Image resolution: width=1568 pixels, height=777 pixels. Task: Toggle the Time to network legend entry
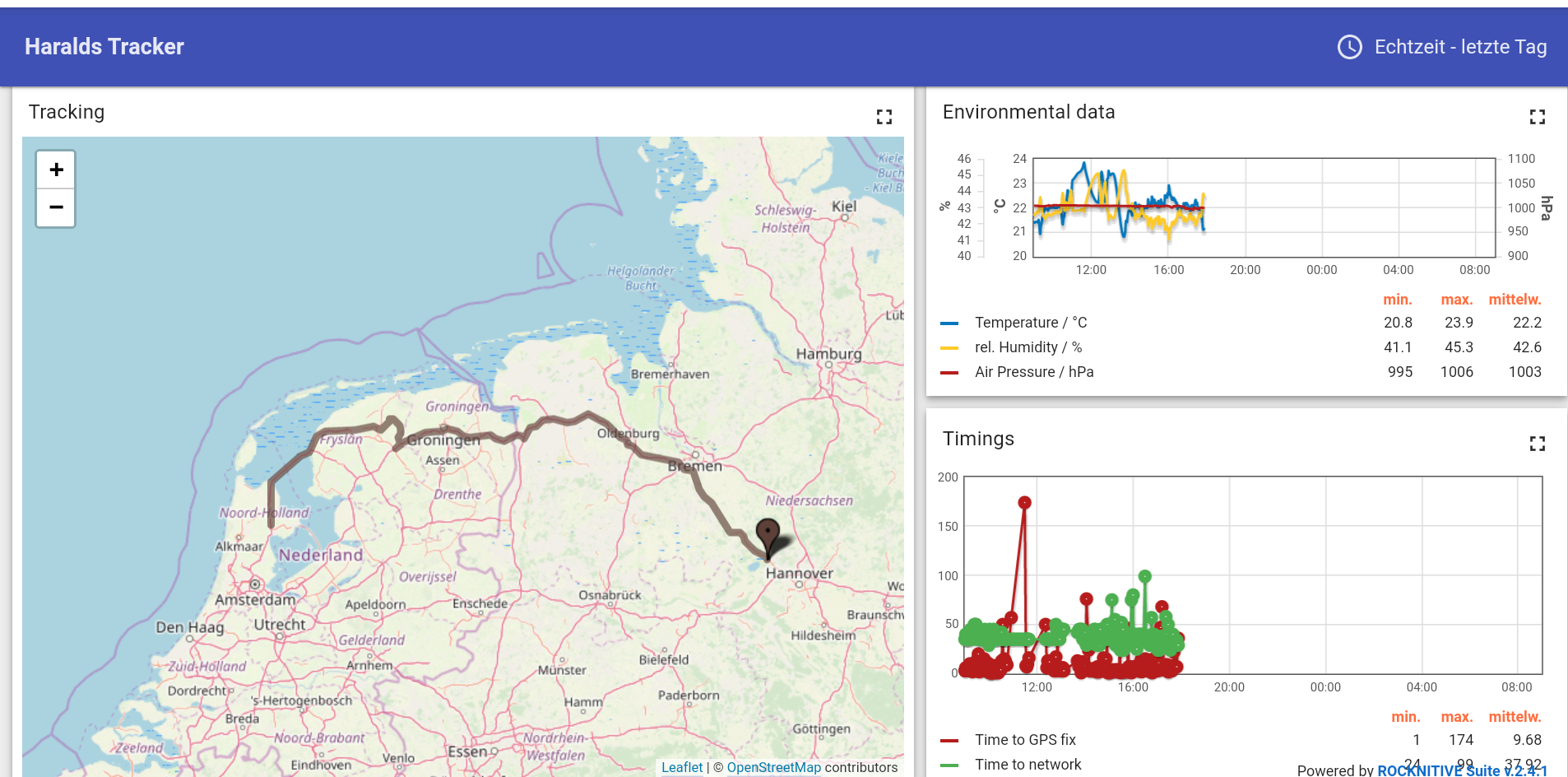(1028, 765)
